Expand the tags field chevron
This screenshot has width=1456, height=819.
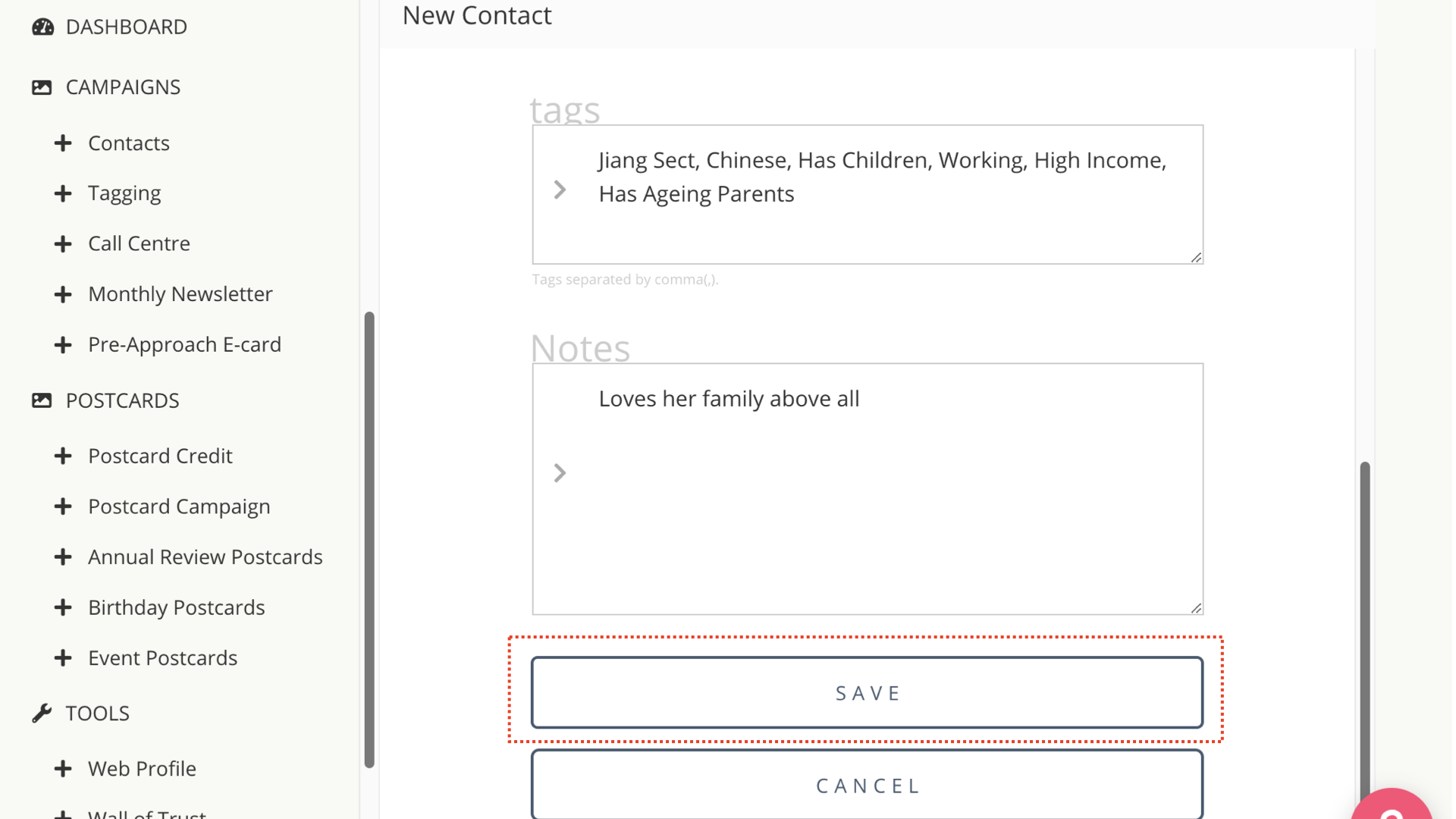(x=560, y=190)
